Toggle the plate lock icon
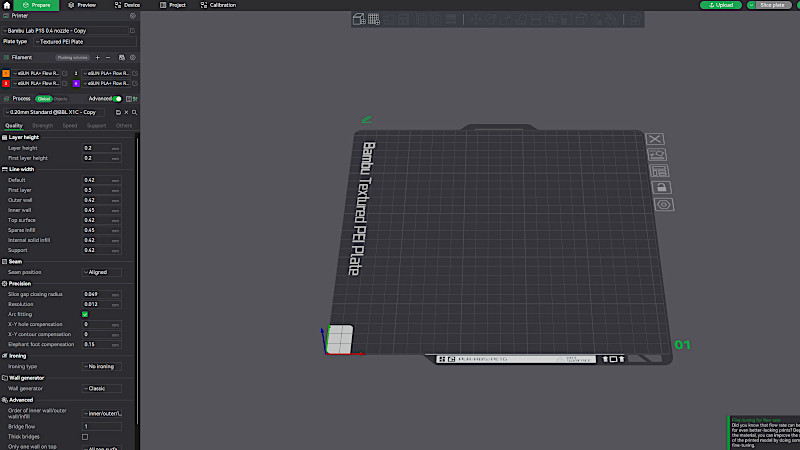 [661, 187]
